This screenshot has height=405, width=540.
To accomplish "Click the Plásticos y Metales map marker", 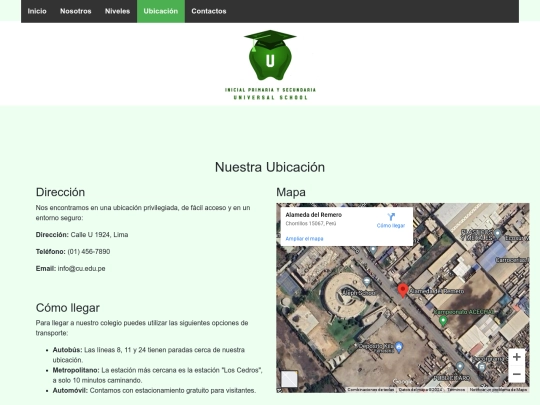I will coord(497,234).
